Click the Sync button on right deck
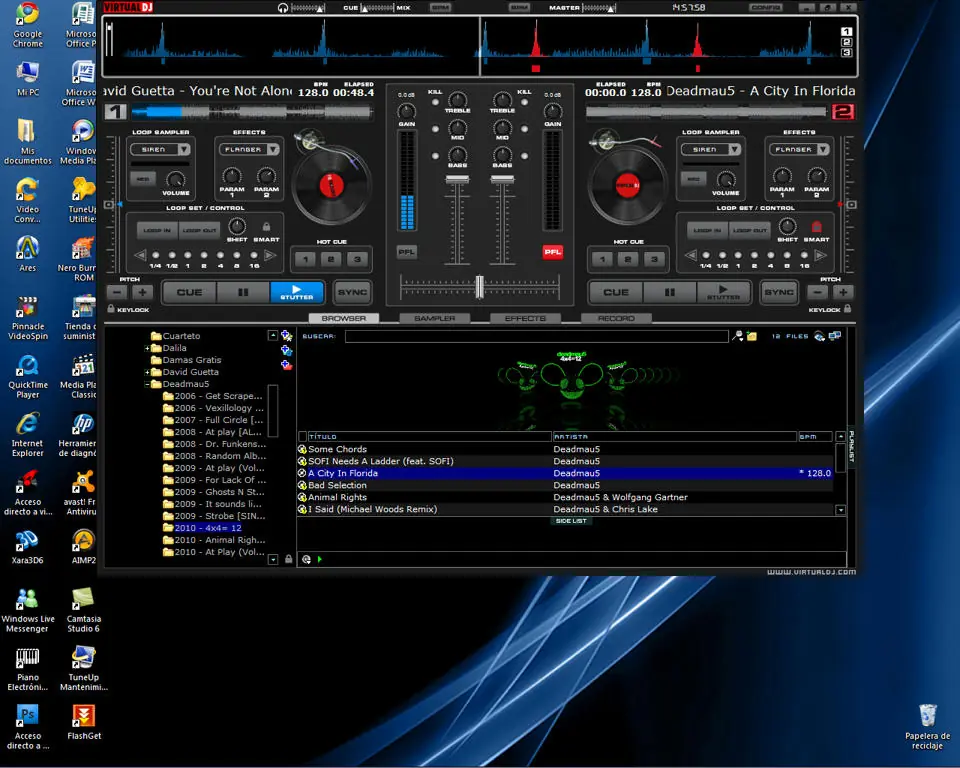The width and height of the screenshot is (960, 768). coord(779,292)
